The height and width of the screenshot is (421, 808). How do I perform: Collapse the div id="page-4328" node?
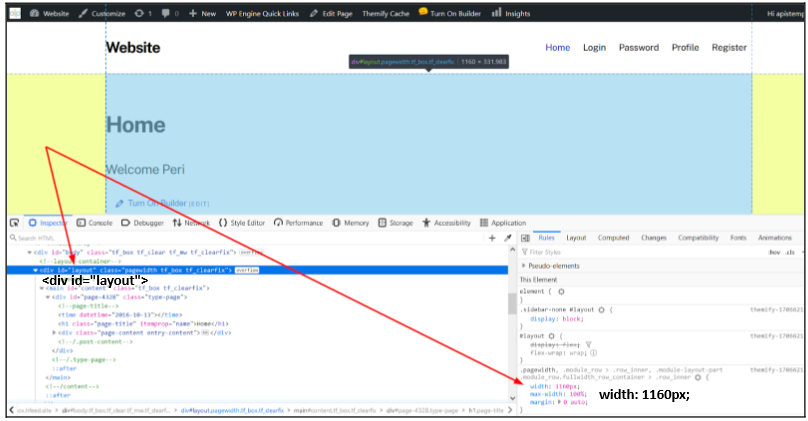coord(48,297)
